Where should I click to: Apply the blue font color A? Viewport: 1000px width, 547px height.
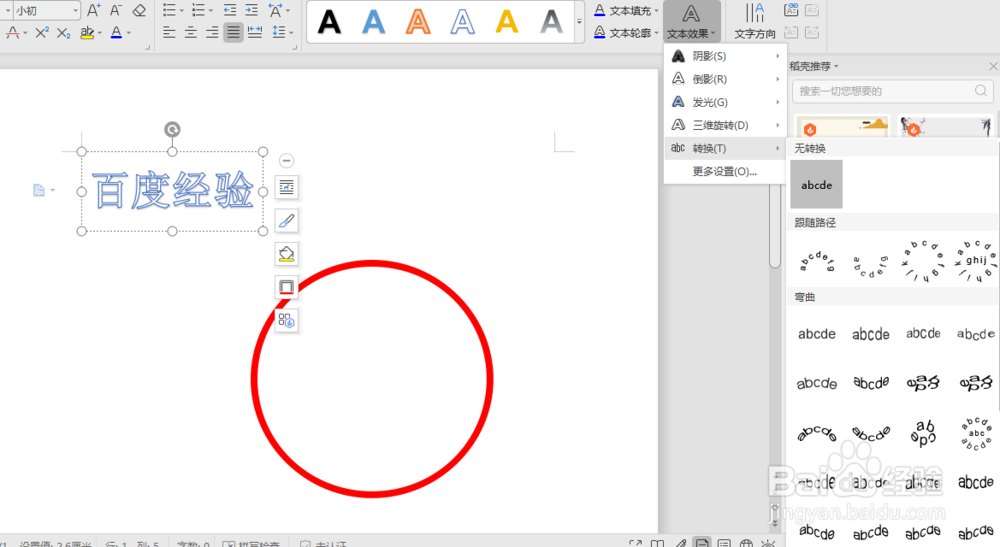[116, 33]
